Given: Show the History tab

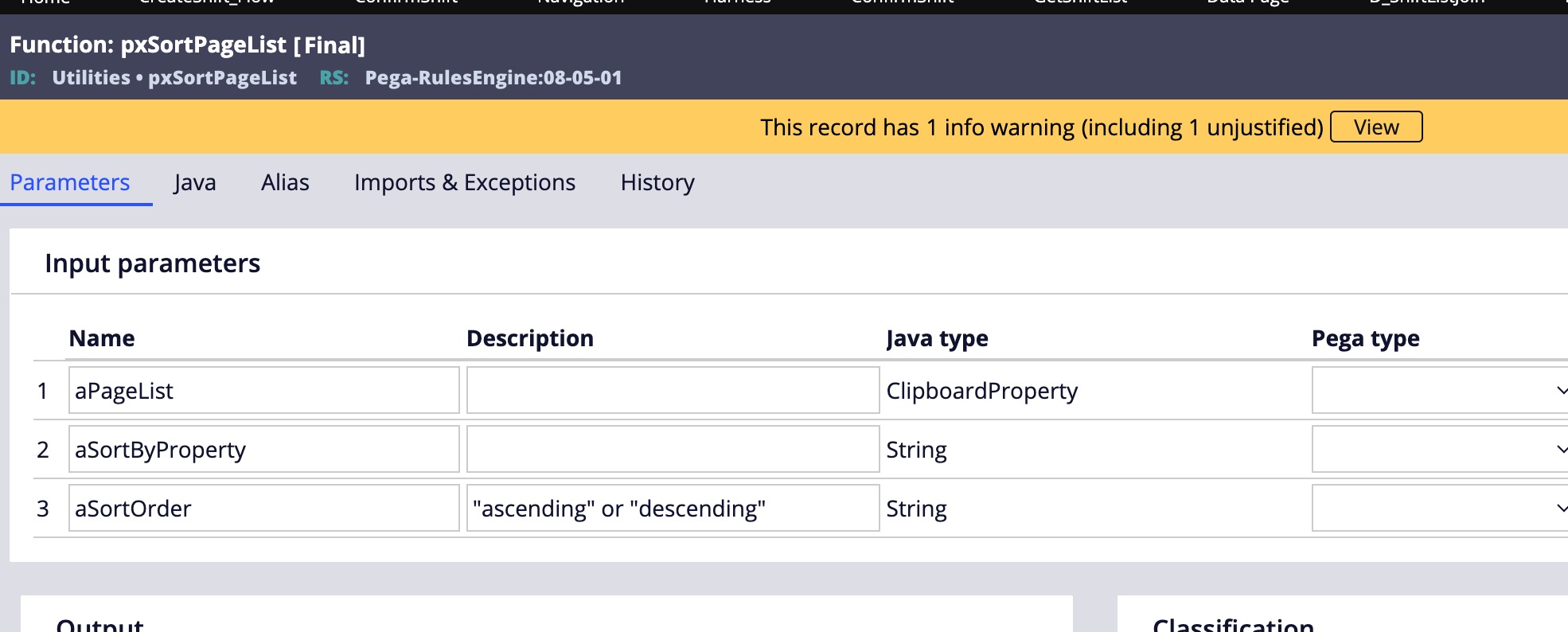Looking at the screenshot, I should point(657,183).
